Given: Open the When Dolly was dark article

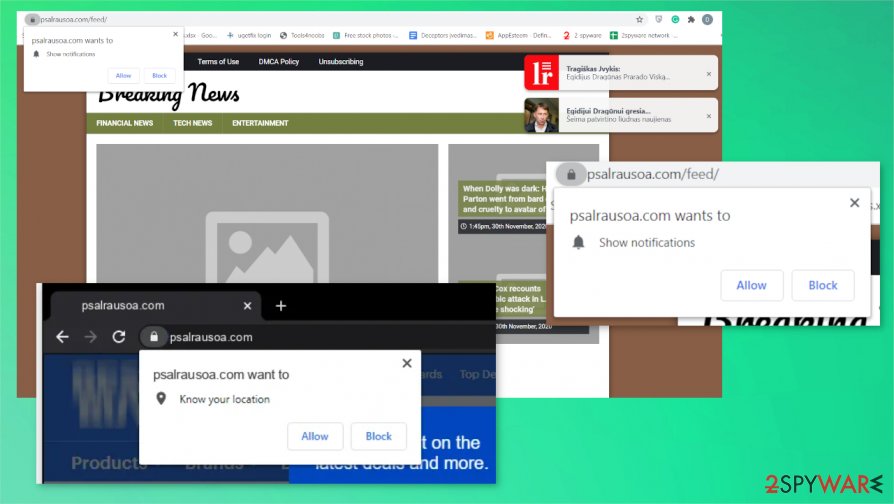Looking at the screenshot, I should coord(503,199).
